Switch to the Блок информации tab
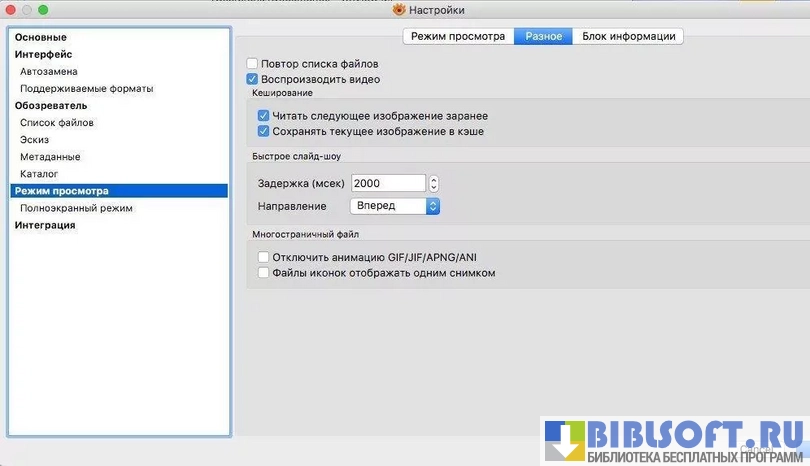This screenshot has height=466, width=810. (628, 36)
